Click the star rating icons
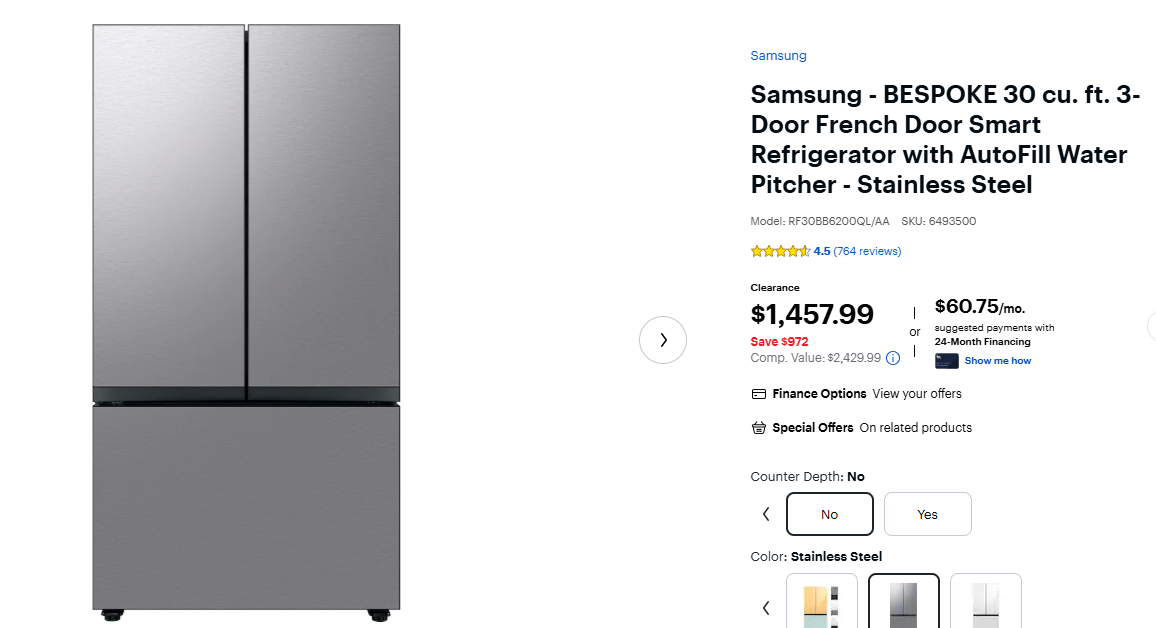This screenshot has width=1156, height=628. [x=780, y=252]
